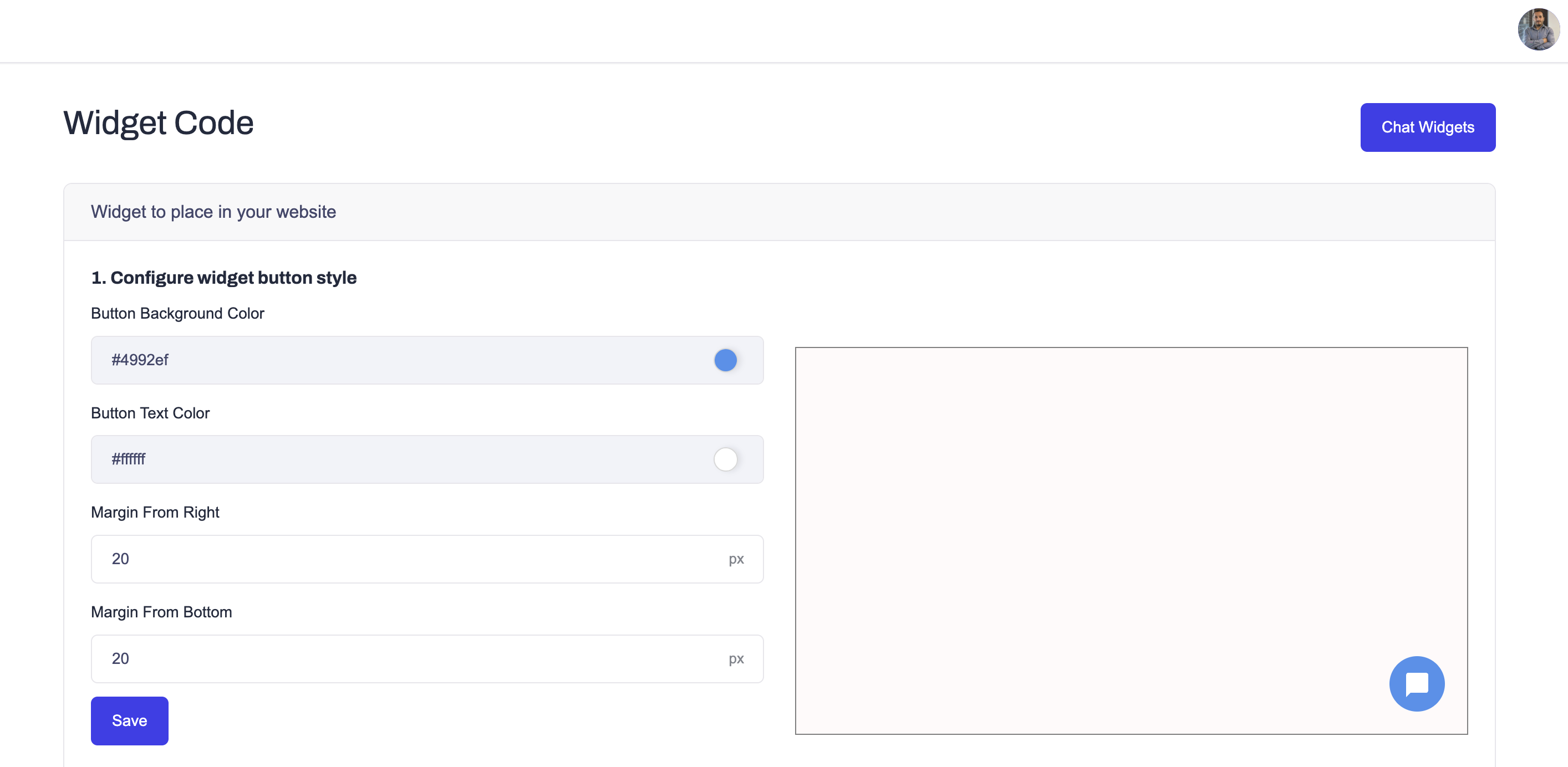Click the Button Background Color input showing #4992ef
This screenshot has height=767, width=1568.
point(365,360)
